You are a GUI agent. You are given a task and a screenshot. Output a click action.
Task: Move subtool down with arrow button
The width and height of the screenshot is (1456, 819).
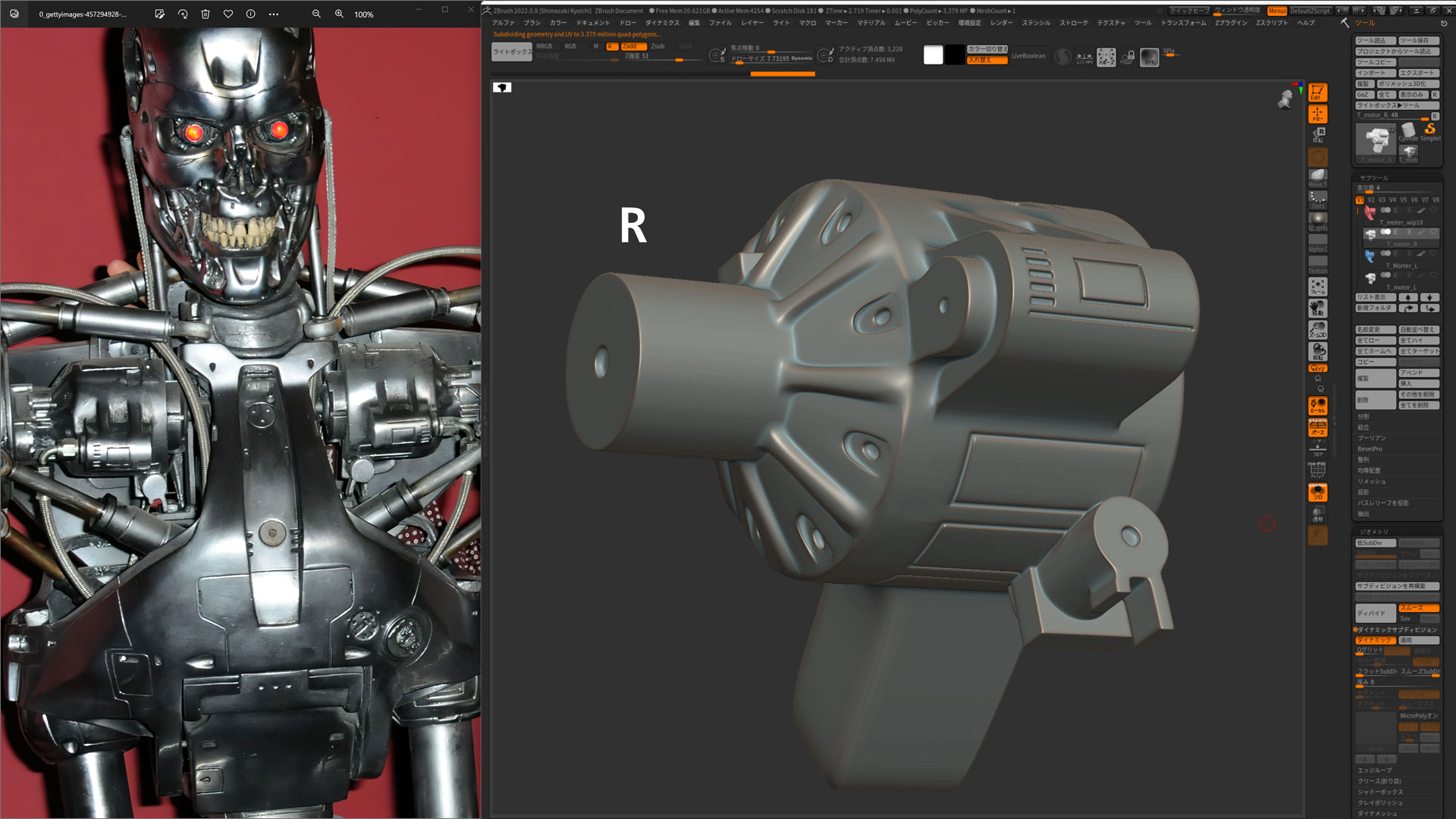(1430, 297)
